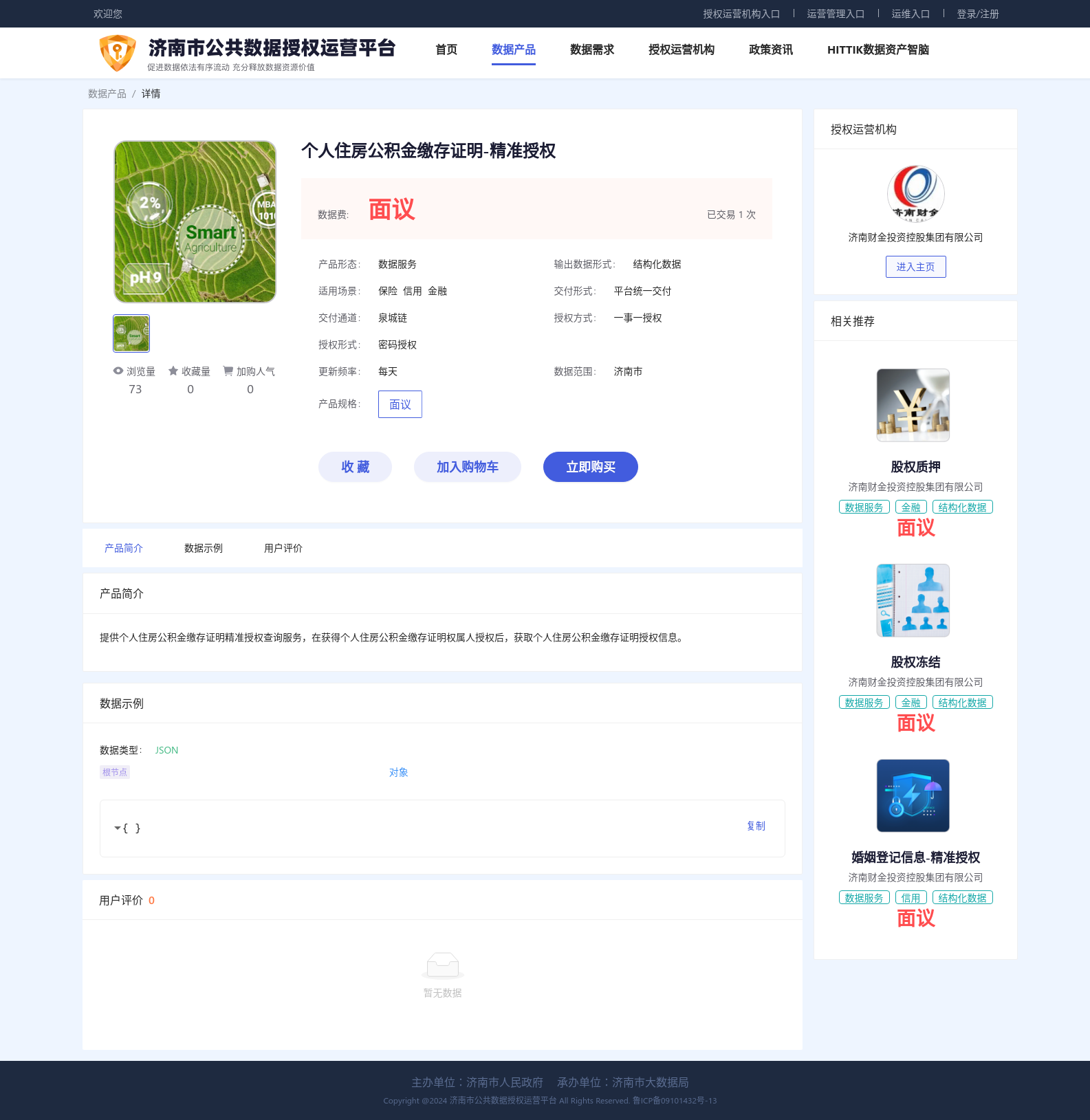Viewport: 1090px width, 1120px height.
Task: Click the product title 个人住房公积金缴存证明-精准授权
Action: click(x=428, y=151)
